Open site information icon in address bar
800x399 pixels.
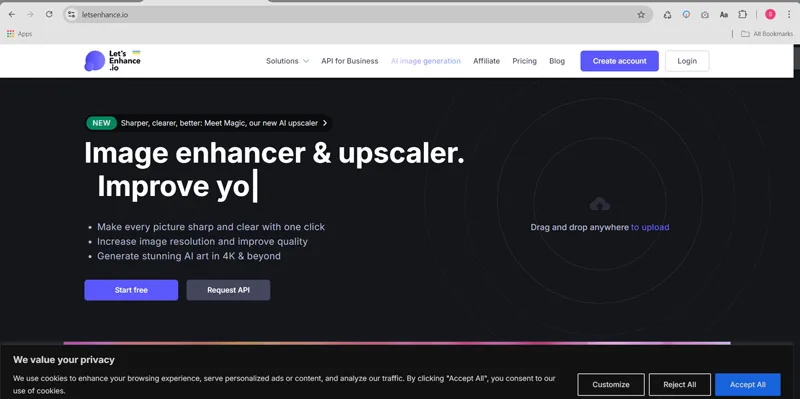71,15
